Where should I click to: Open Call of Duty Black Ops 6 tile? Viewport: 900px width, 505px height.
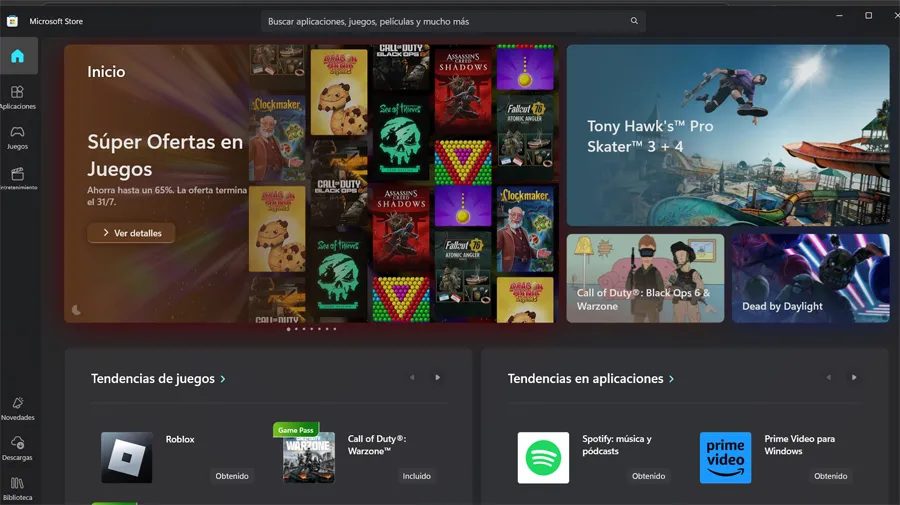(x=645, y=278)
